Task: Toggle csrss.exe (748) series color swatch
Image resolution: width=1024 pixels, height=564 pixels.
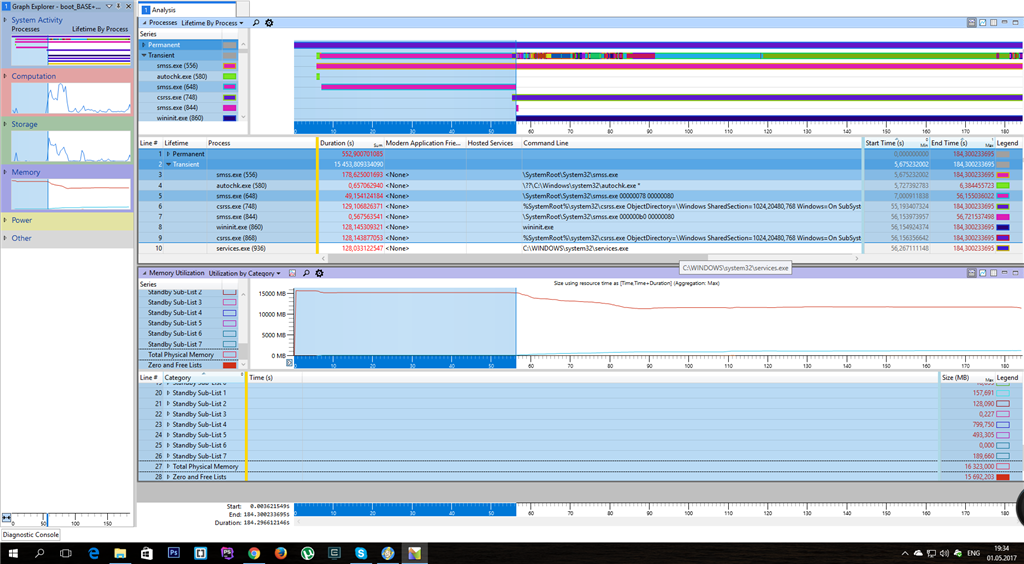Action: point(229,97)
